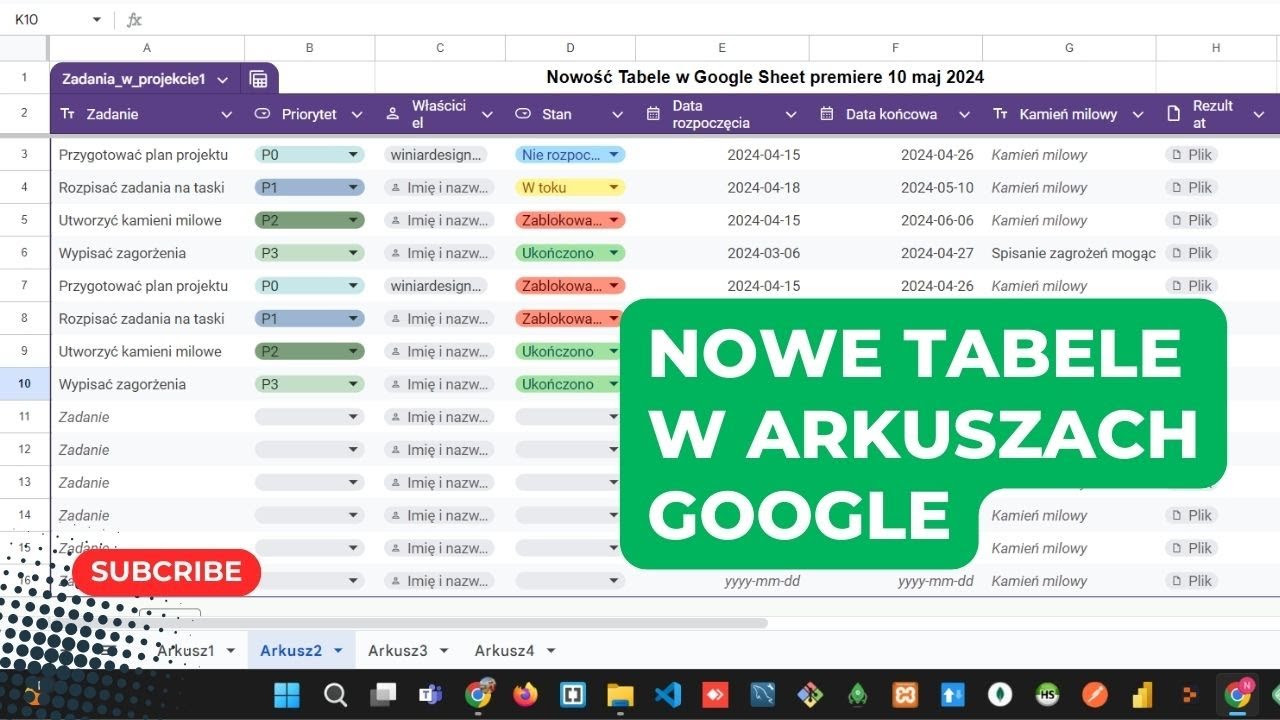Open AnyDesk from the taskbar
This screenshot has height=720, width=1280.
(716, 694)
